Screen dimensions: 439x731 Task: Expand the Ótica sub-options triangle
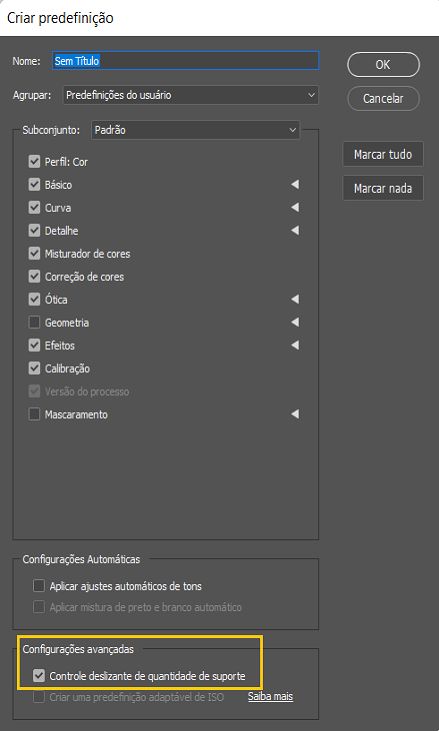point(295,299)
